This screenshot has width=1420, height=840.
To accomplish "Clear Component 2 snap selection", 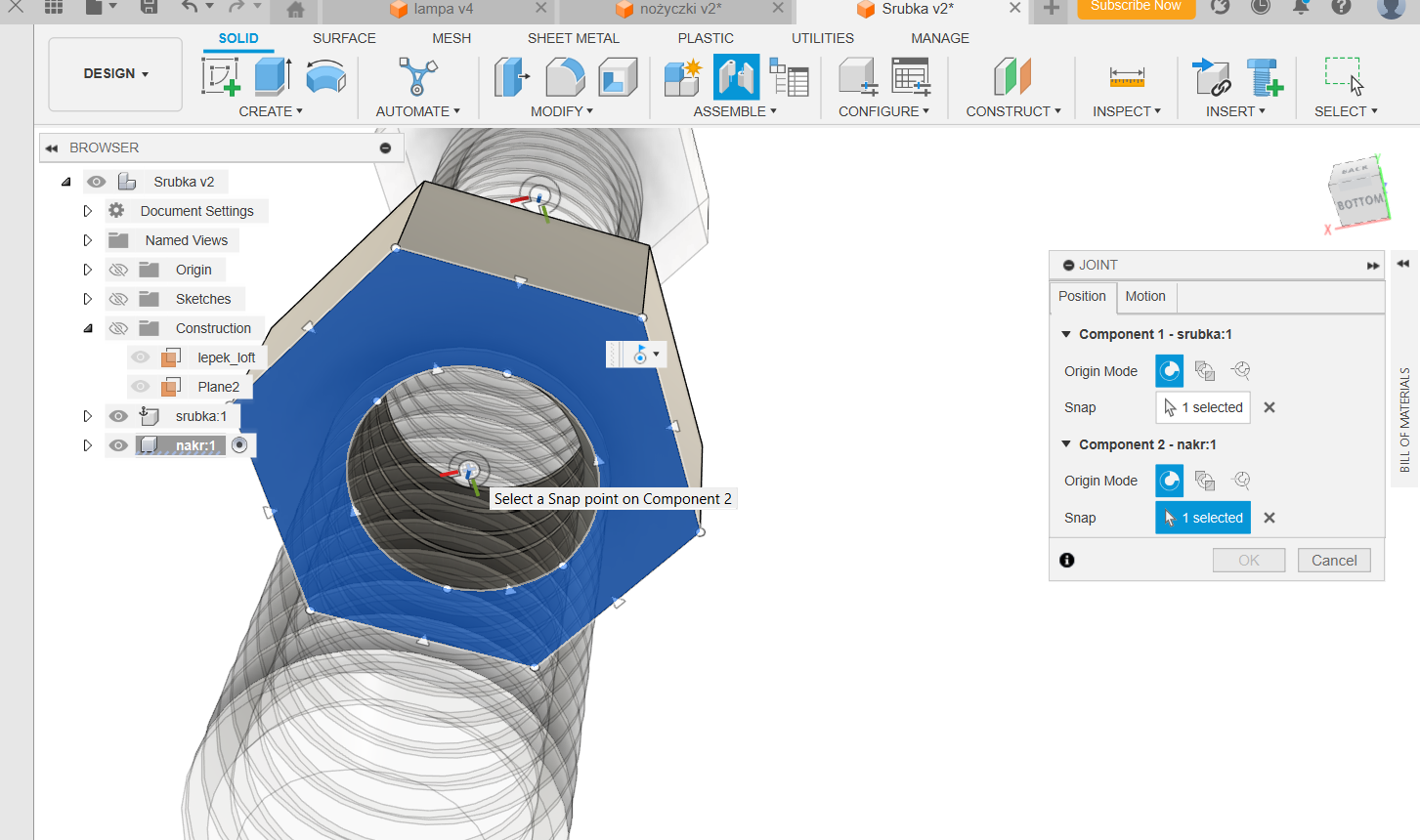I will click(x=1269, y=518).
